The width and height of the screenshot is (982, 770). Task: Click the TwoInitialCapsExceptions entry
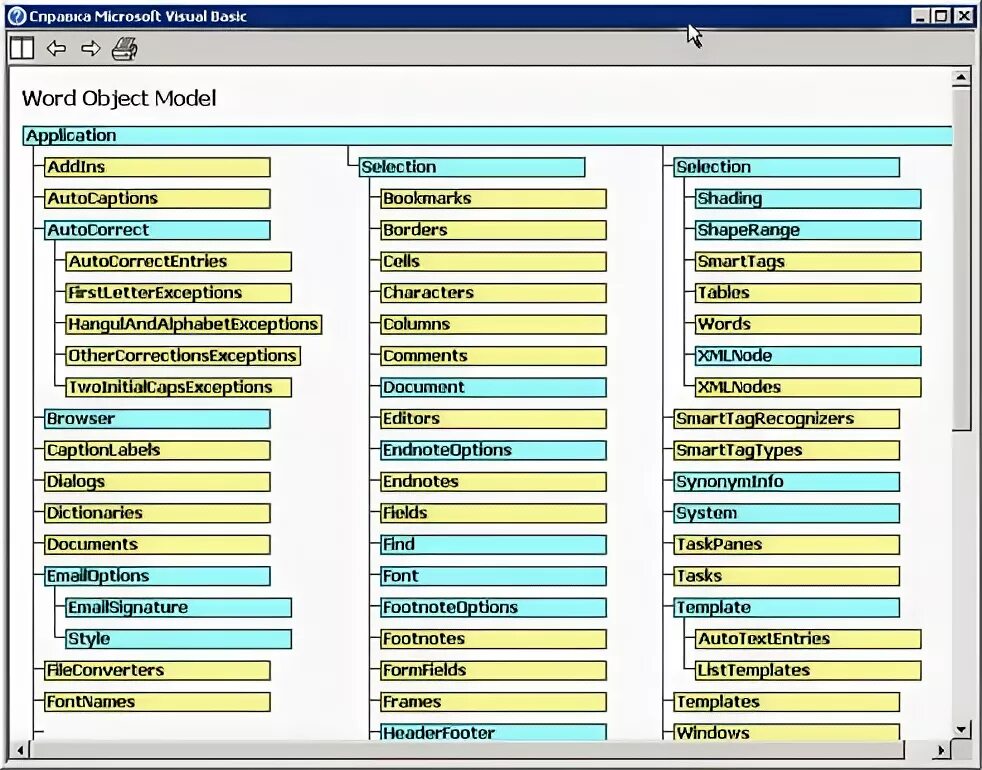click(x=178, y=387)
